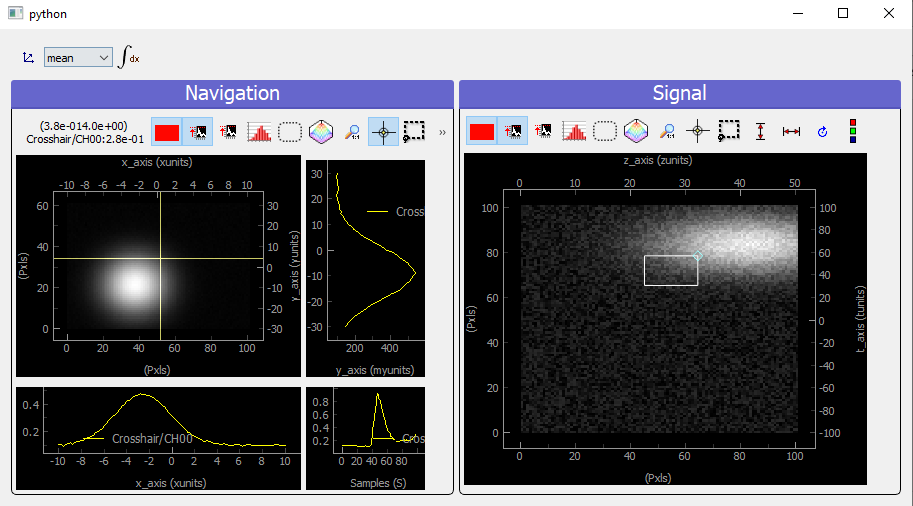The image size is (913, 506).
Task: Click the axes settings icon beside mean
Action: (28, 57)
